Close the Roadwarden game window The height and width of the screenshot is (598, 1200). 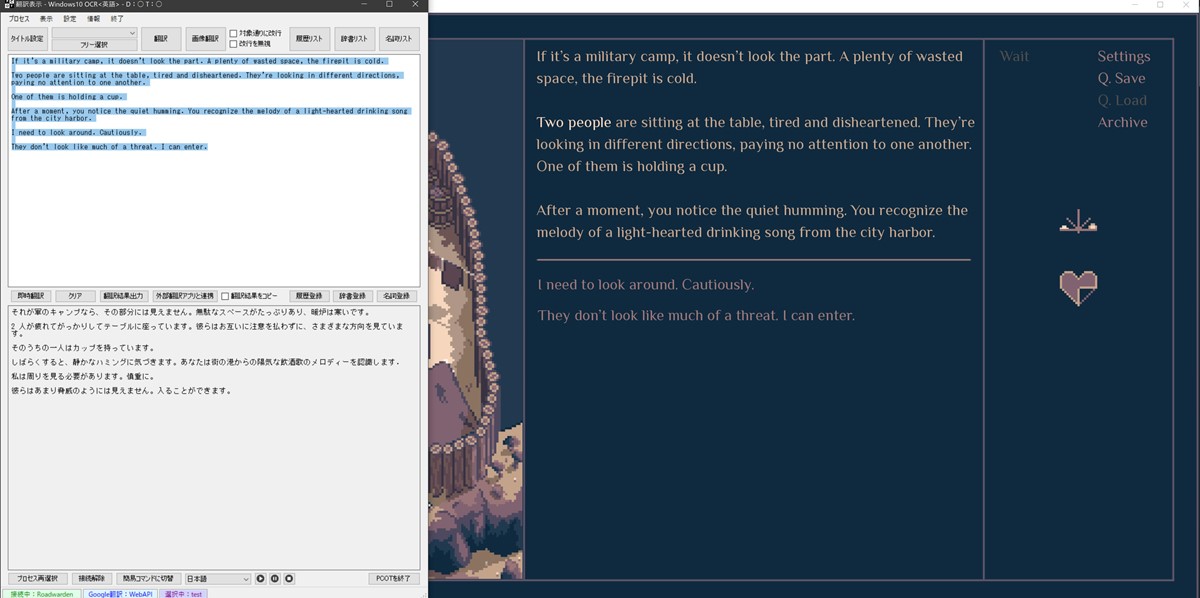[1187, 5]
